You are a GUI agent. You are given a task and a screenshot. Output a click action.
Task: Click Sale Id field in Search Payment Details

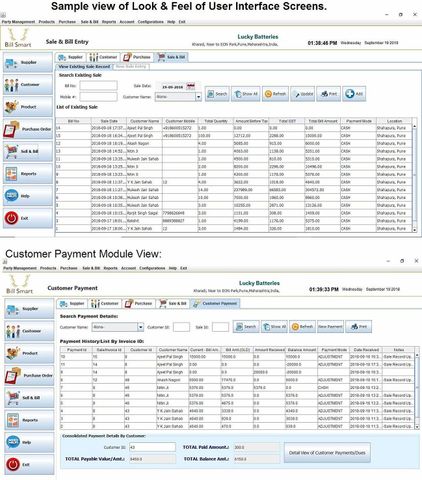point(220,327)
